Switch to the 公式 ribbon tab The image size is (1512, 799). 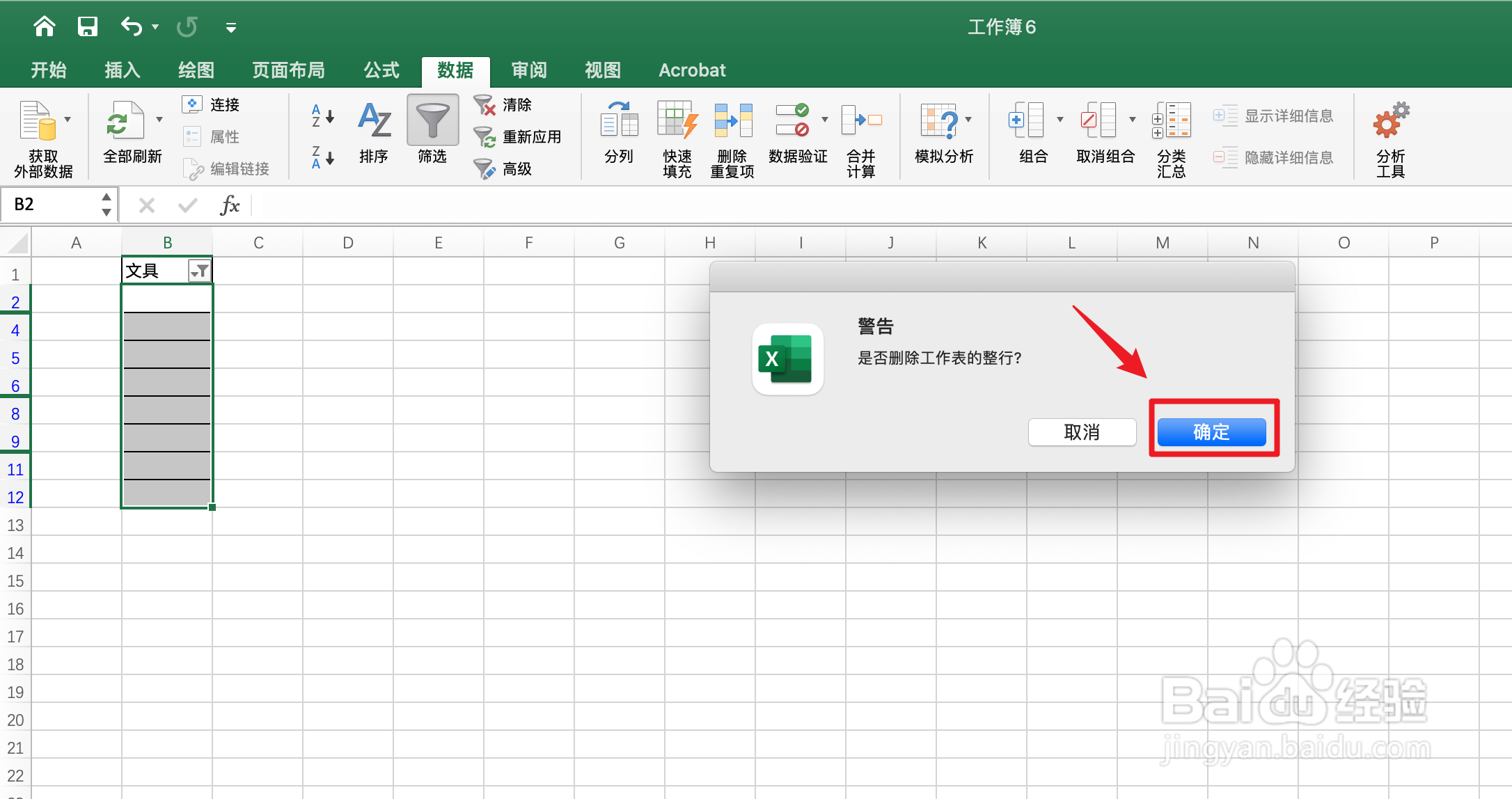point(381,70)
